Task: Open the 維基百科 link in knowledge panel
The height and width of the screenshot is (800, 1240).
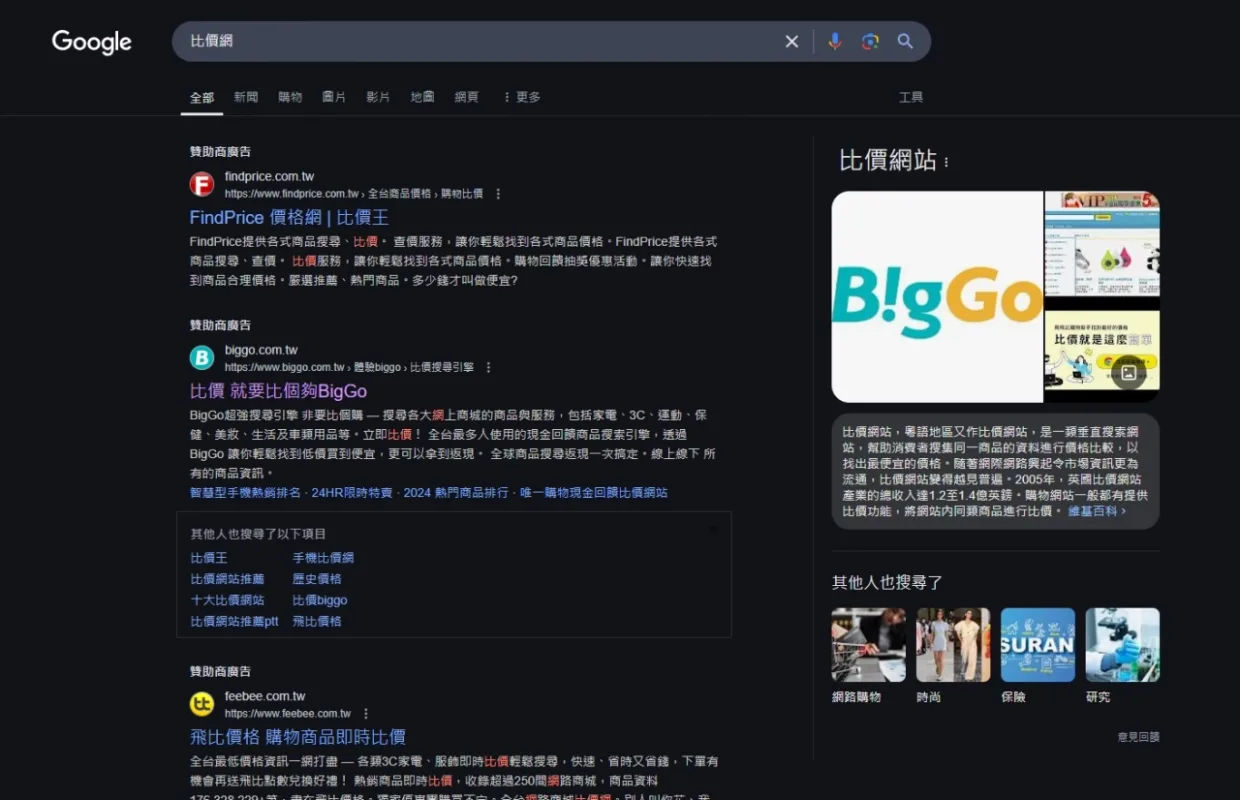Action: [1097, 511]
